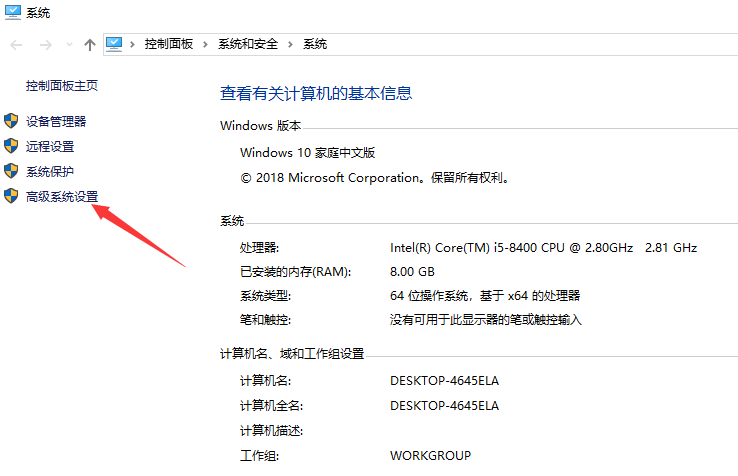Click the 计算机名 value DESKTOP-4645ELA
The height and width of the screenshot is (476, 738).
click(x=444, y=380)
